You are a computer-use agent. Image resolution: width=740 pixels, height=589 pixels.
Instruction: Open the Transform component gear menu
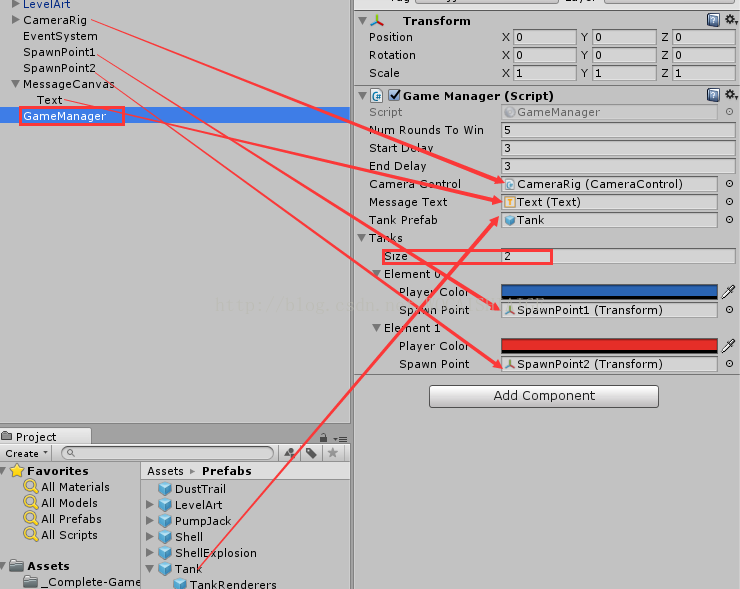point(731,19)
